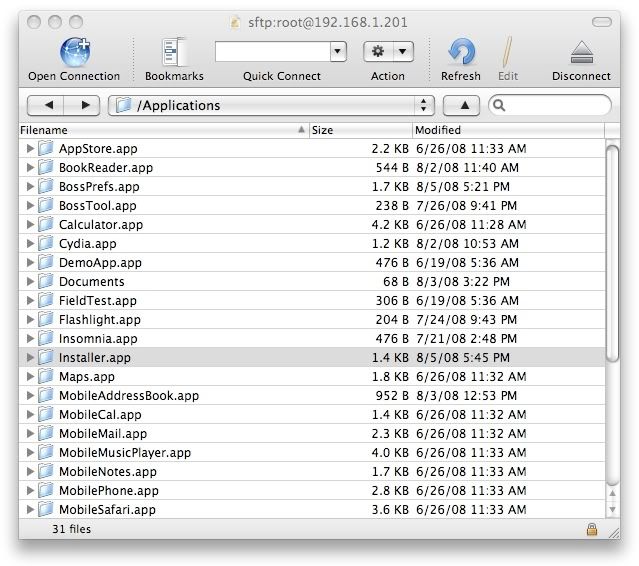Screen dimensions: 639x566
Task: Go forward with the right arrow button
Action: (82, 106)
